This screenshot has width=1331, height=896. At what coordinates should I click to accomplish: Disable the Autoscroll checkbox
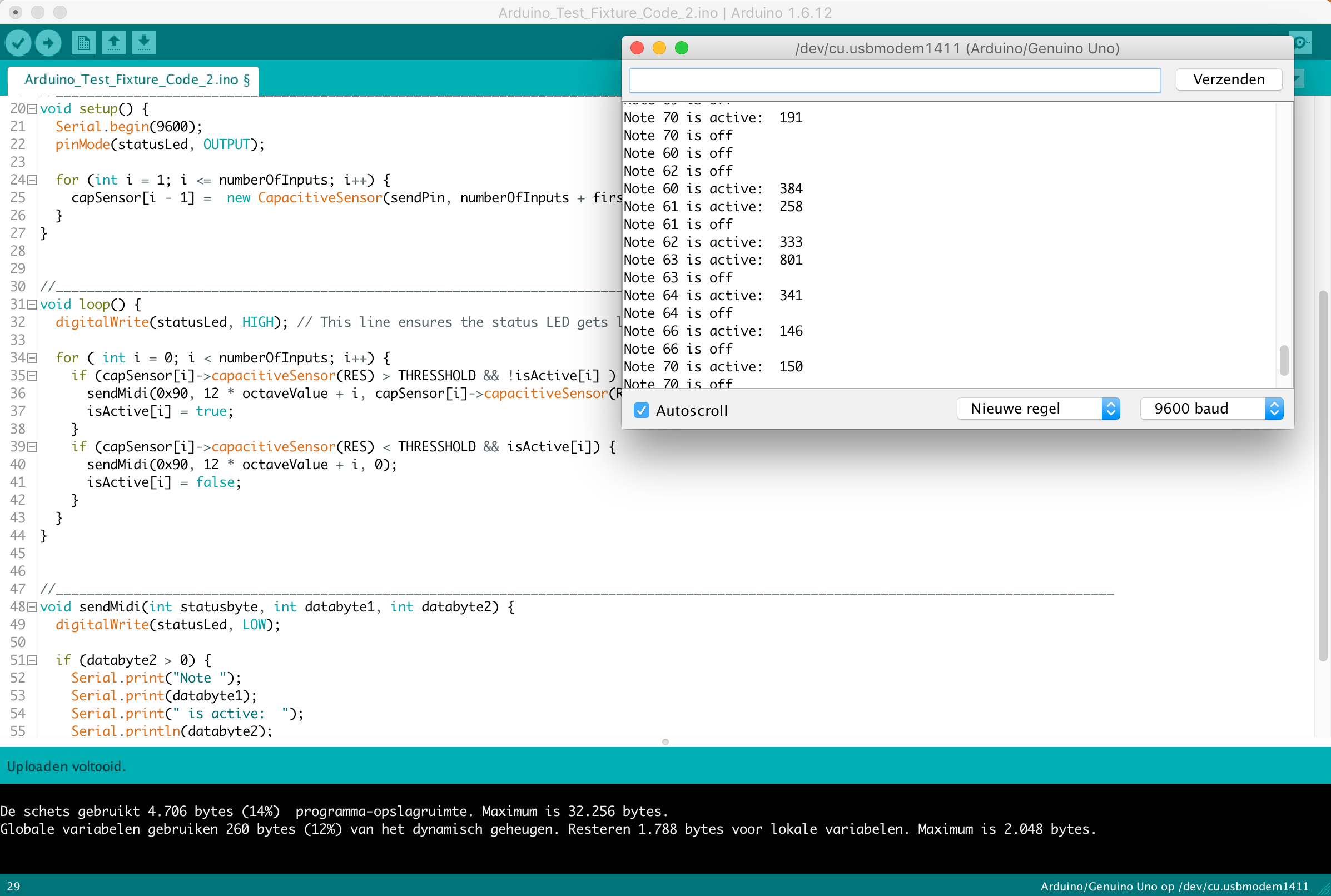[x=641, y=410]
